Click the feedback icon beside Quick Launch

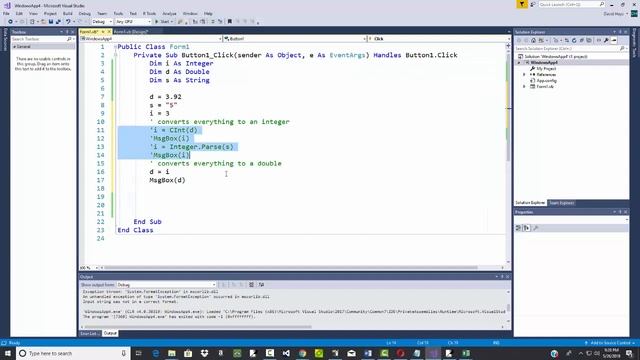(533, 4)
